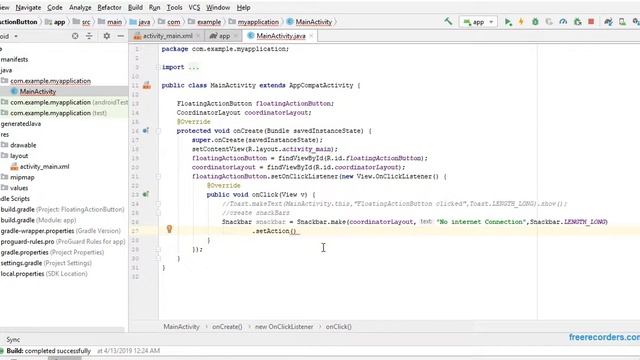Hide the Project panel with the minus icon
Screen dimensions: 640x360
[120, 36]
